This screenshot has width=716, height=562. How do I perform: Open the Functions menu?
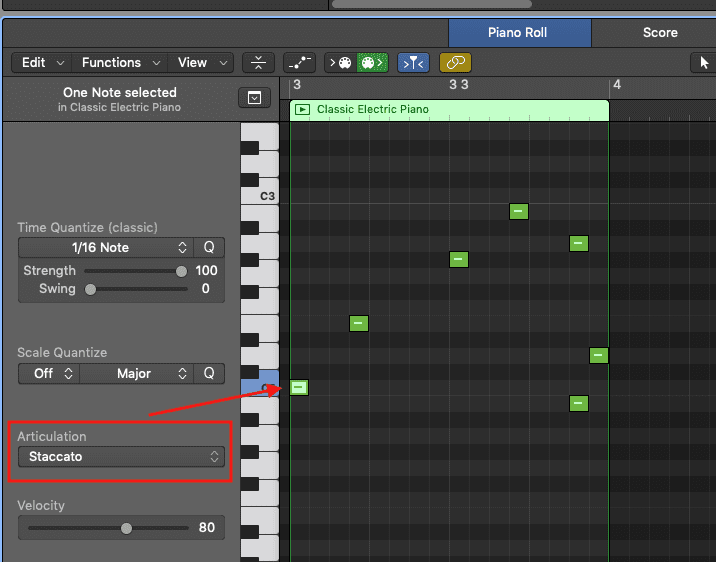coord(118,62)
